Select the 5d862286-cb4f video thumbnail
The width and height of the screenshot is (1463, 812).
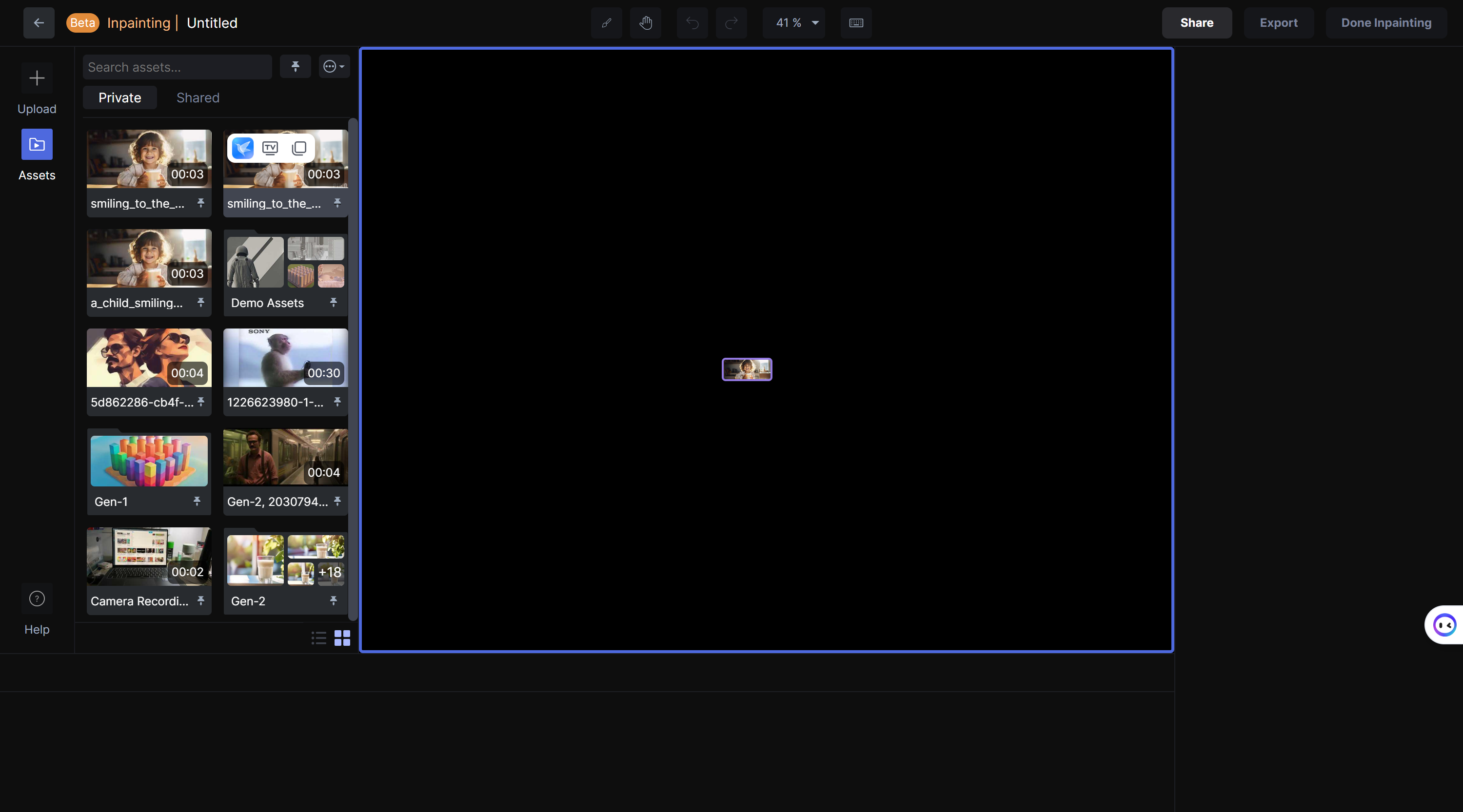click(149, 357)
